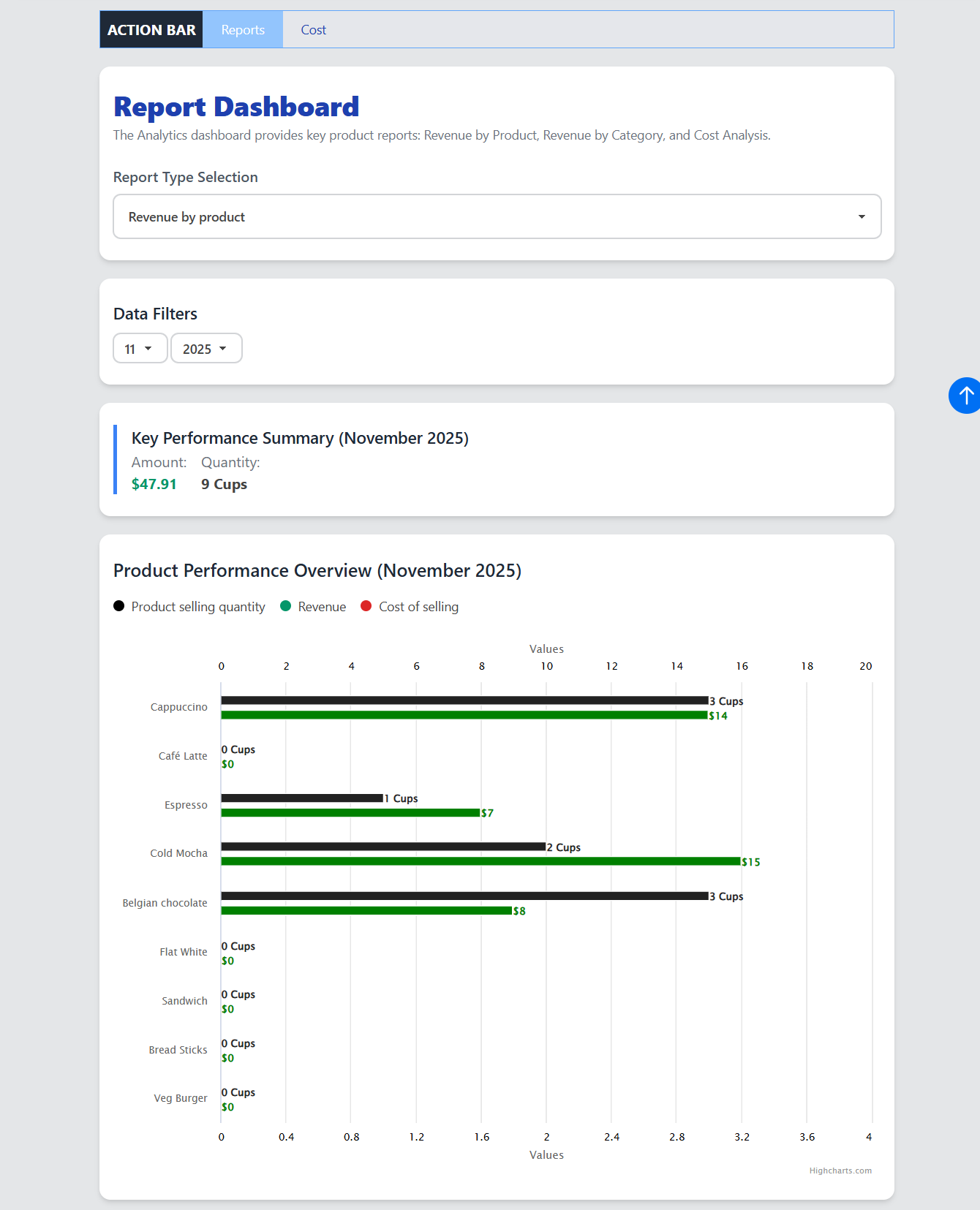The image size is (980, 1210).
Task: Click the Report Dashboard heading
Action: pos(236,107)
